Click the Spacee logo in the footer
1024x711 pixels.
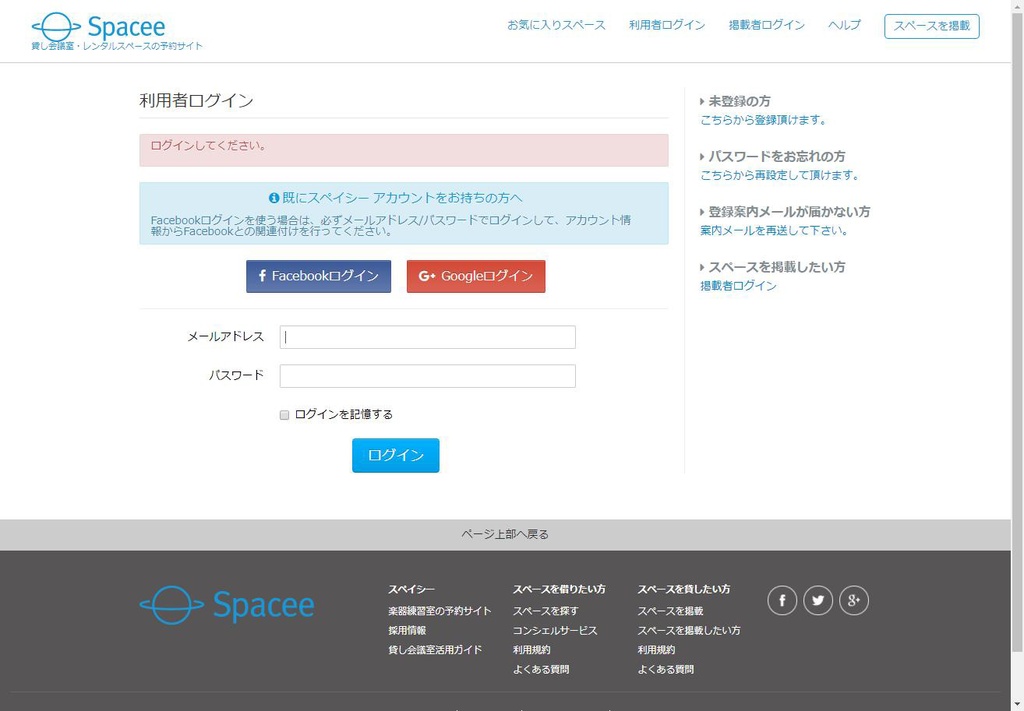(227, 605)
